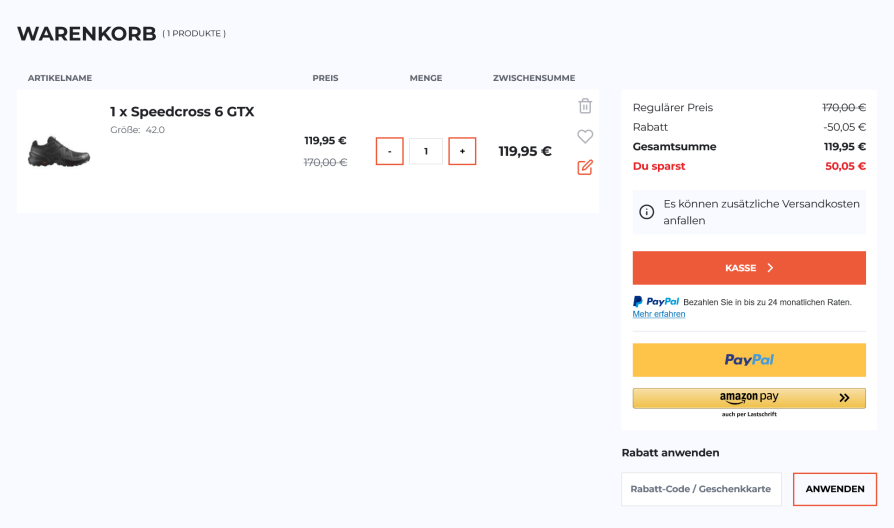Click the Regulärer Preis 170,00 € value
Screen dimensions: 894x528
(x=844, y=107)
